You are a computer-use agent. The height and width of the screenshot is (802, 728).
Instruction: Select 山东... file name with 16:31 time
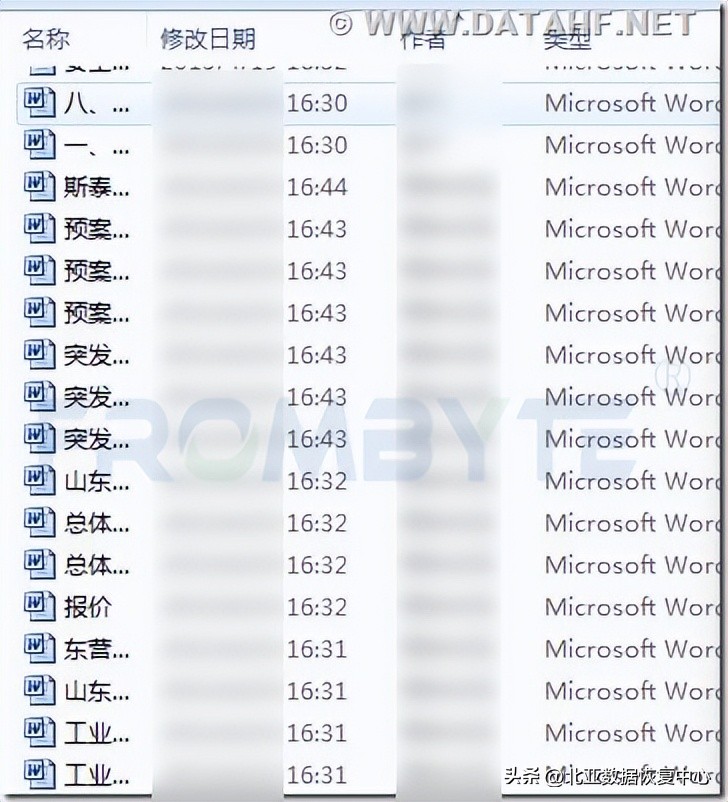point(96,692)
